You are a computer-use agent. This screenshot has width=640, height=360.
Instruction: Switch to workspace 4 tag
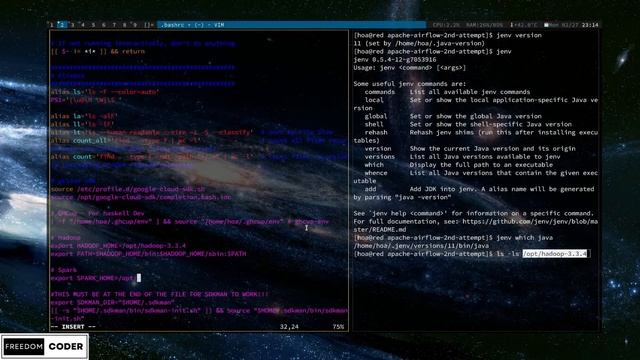point(83,25)
